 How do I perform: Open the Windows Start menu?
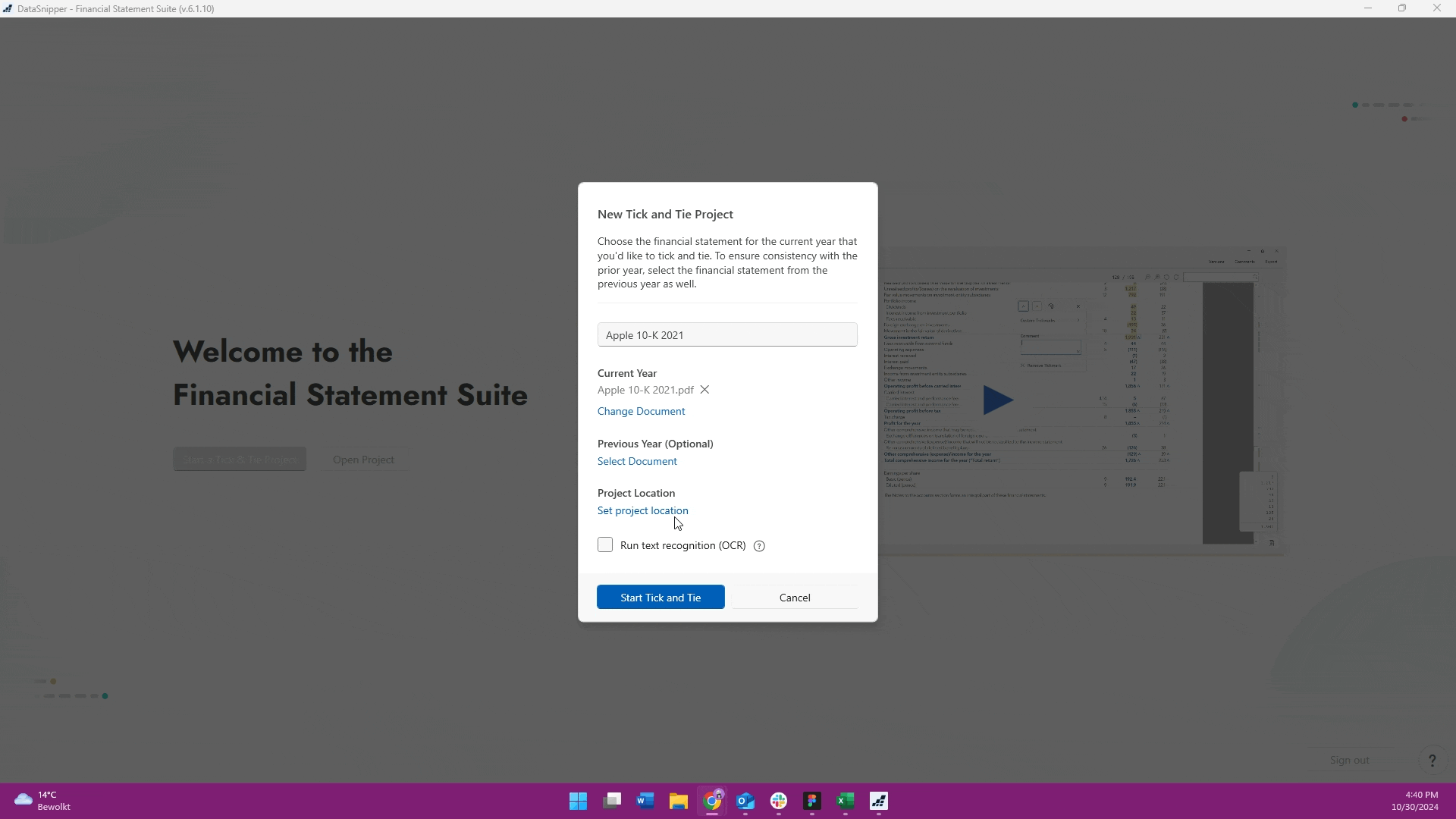tap(578, 801)
